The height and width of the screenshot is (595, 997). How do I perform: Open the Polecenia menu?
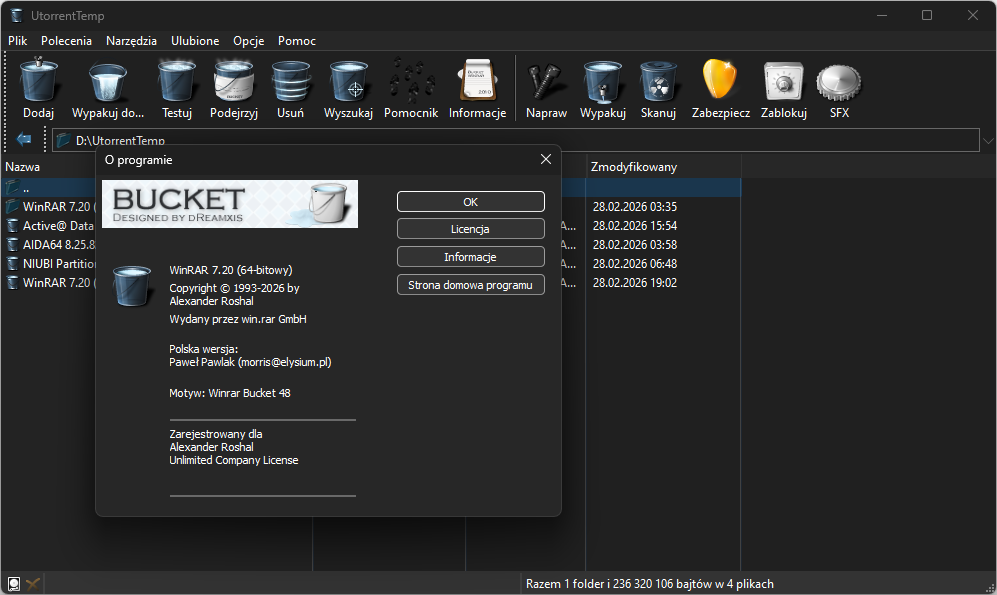point(66,41)
